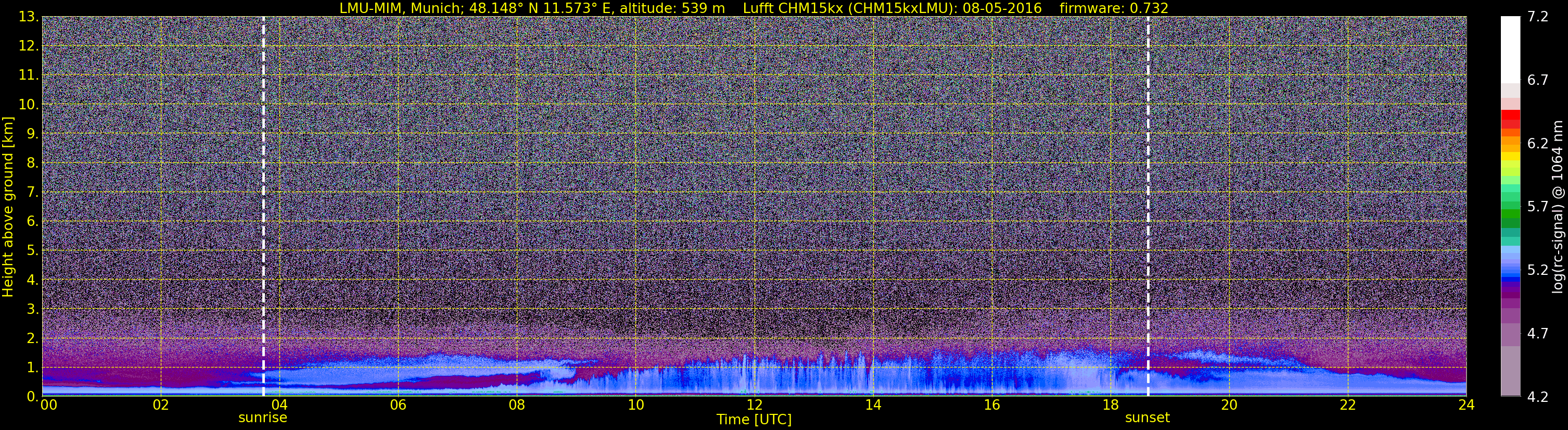Click the colorbar tick label '4.2'
Screen dimensions: 1568x430
coord(1538,397)
